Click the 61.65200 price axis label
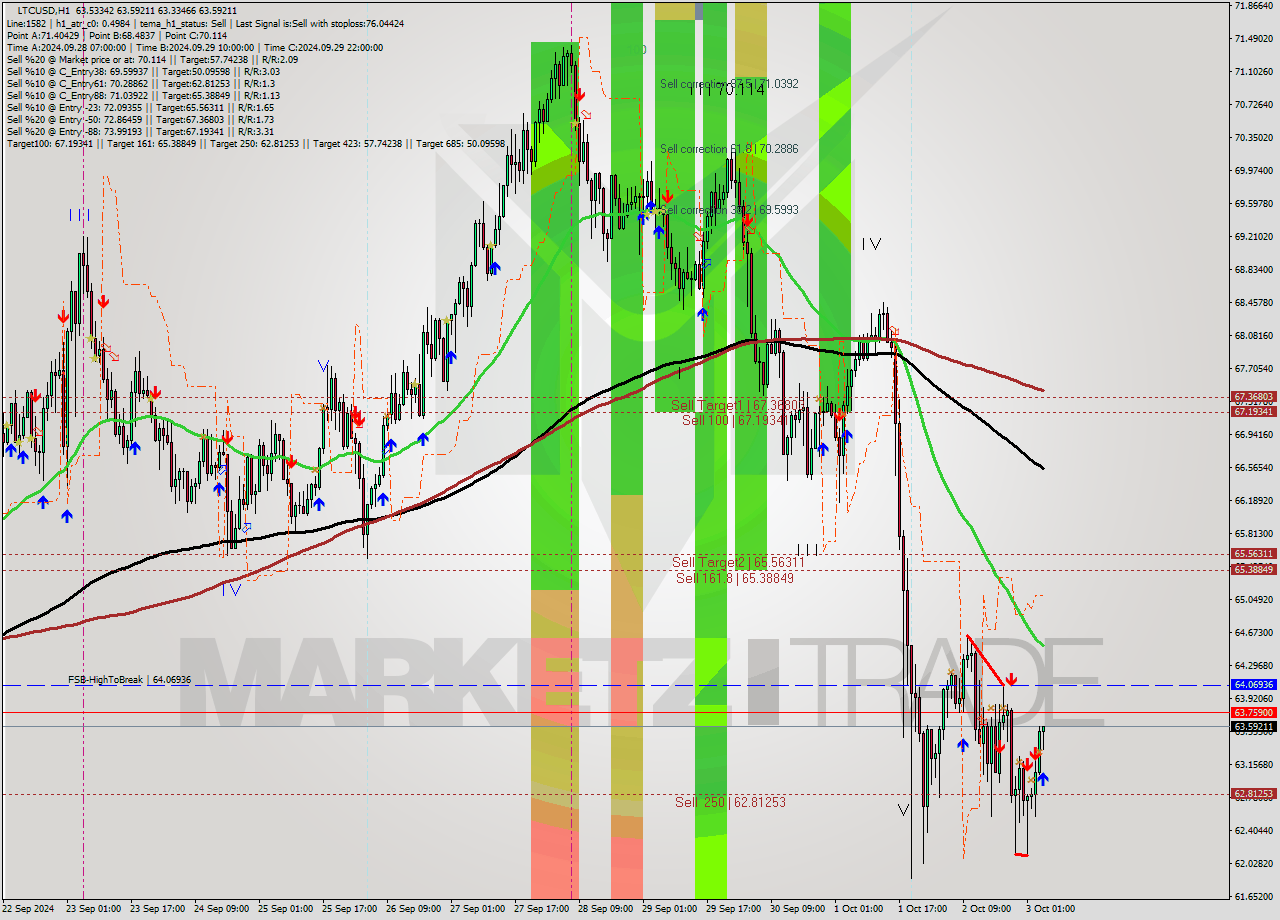Viewport: 1280px width, 920px height. pos(1253,896)
